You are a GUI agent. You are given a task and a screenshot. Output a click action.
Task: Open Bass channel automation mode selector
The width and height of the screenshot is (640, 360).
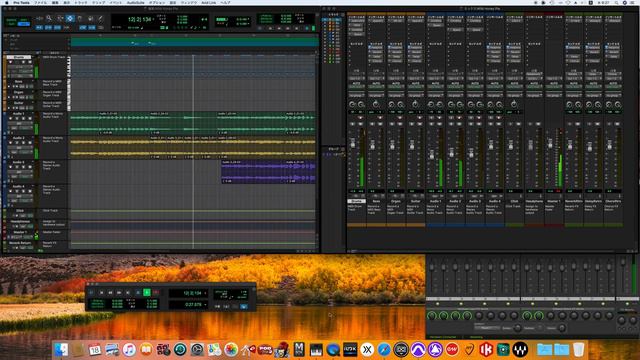(x=376, y=87)
